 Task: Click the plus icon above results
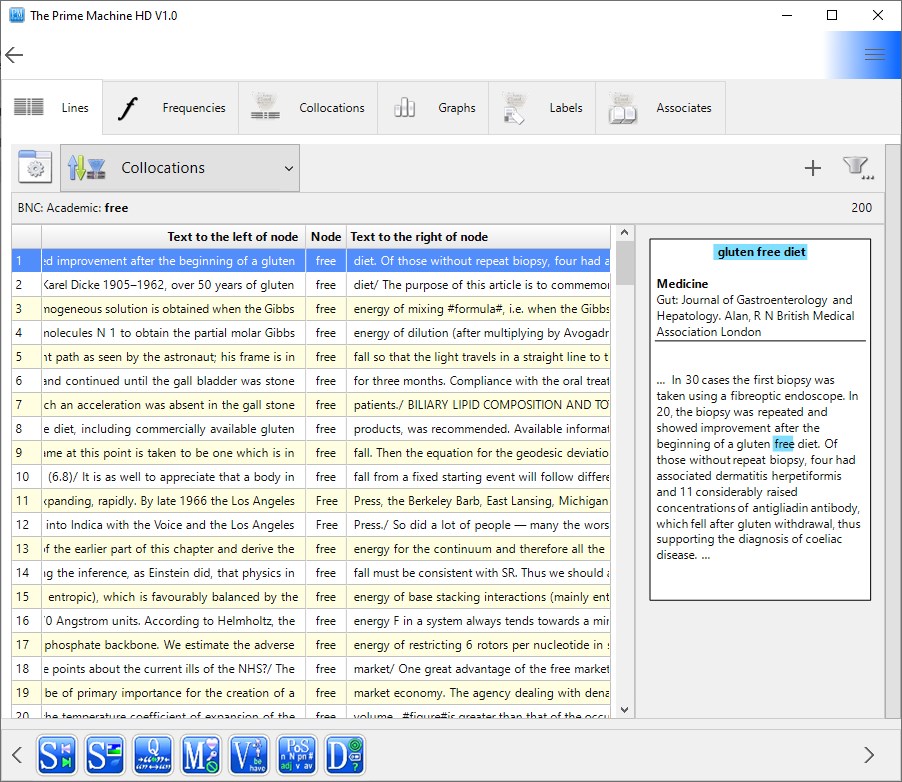pos(812,168)
